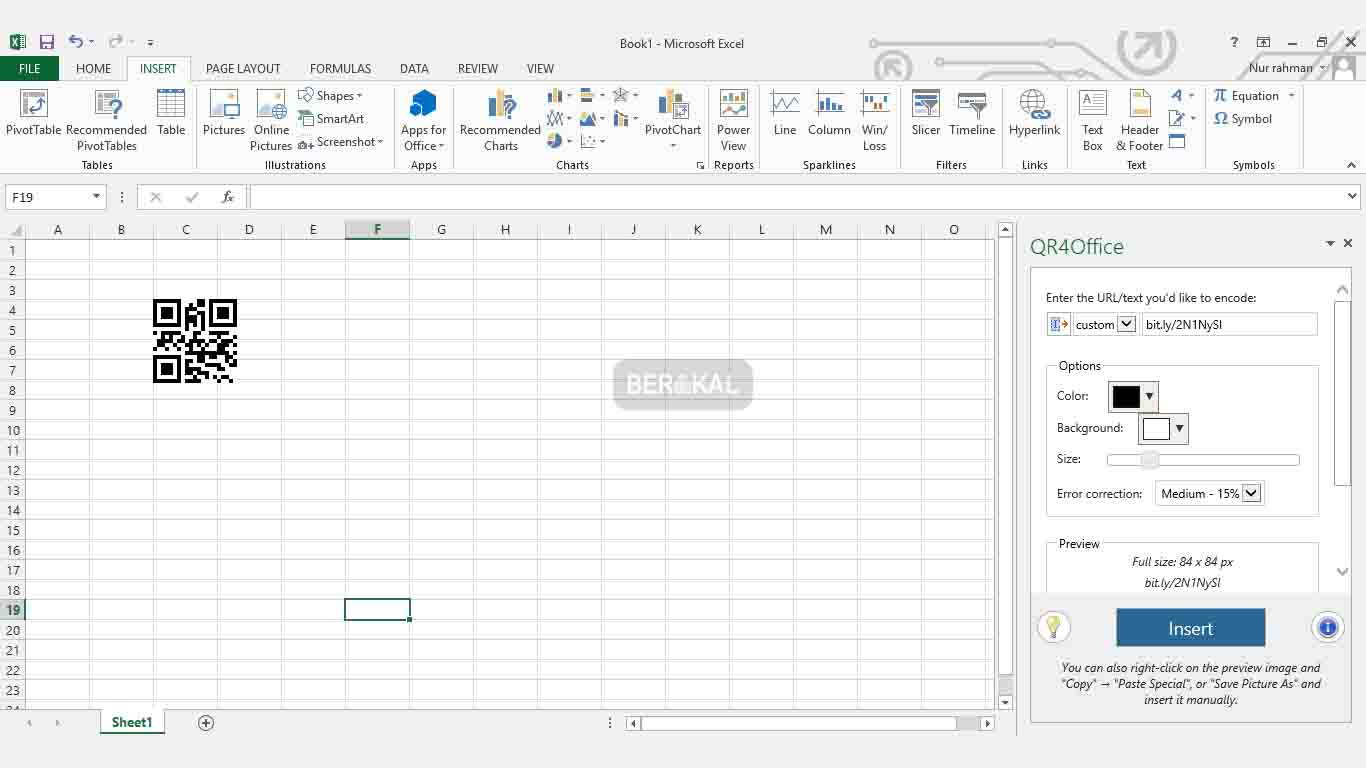
Task: Click the white Background swatch
Action: [x=1156, y=429]
